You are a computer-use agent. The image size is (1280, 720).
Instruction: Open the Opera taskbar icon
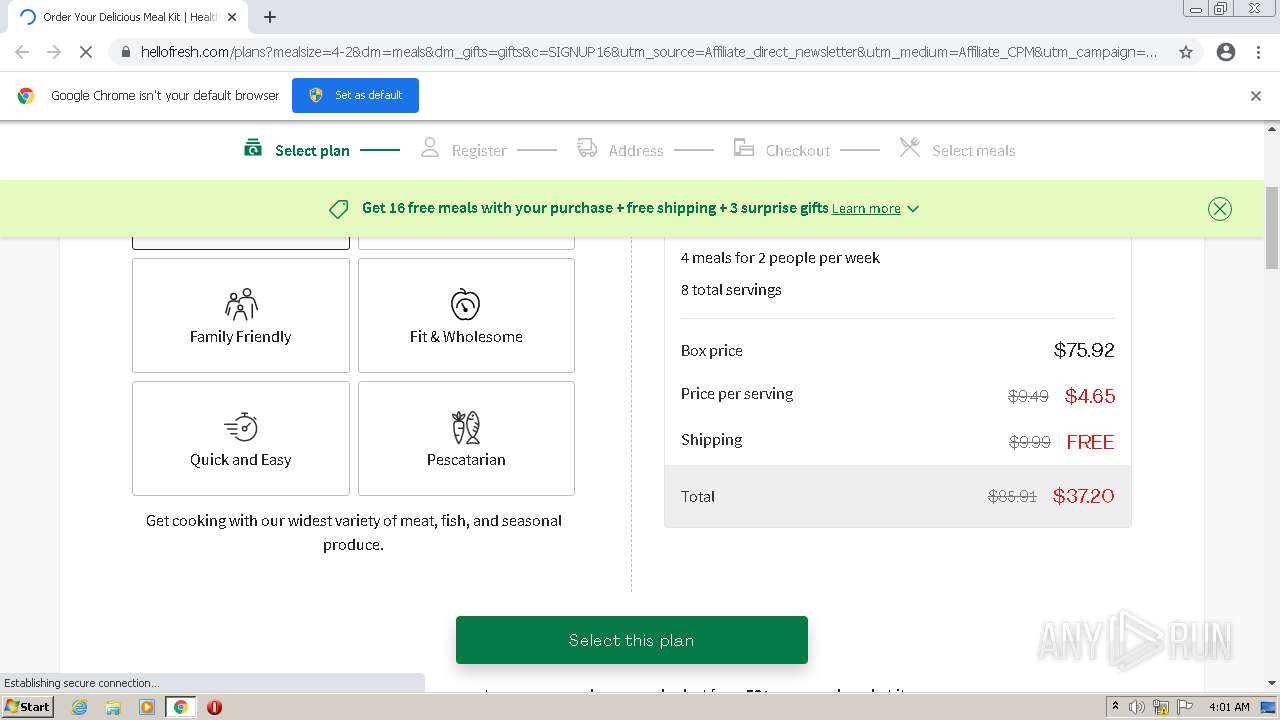tap(214, 707)
